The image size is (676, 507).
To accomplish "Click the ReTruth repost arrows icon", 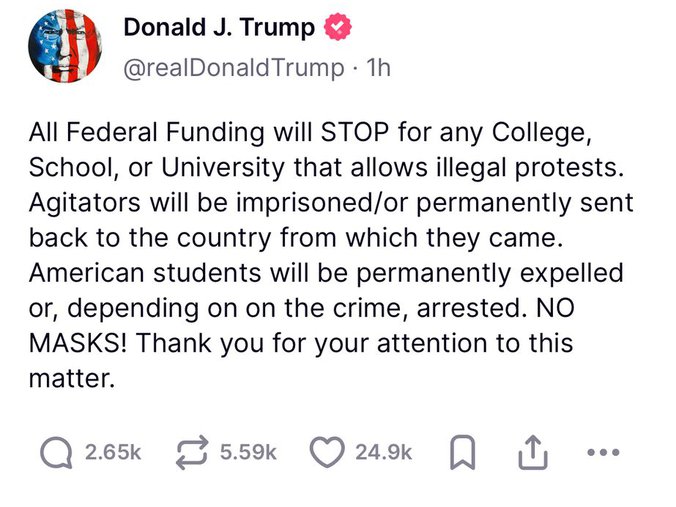I will point(192,452).
